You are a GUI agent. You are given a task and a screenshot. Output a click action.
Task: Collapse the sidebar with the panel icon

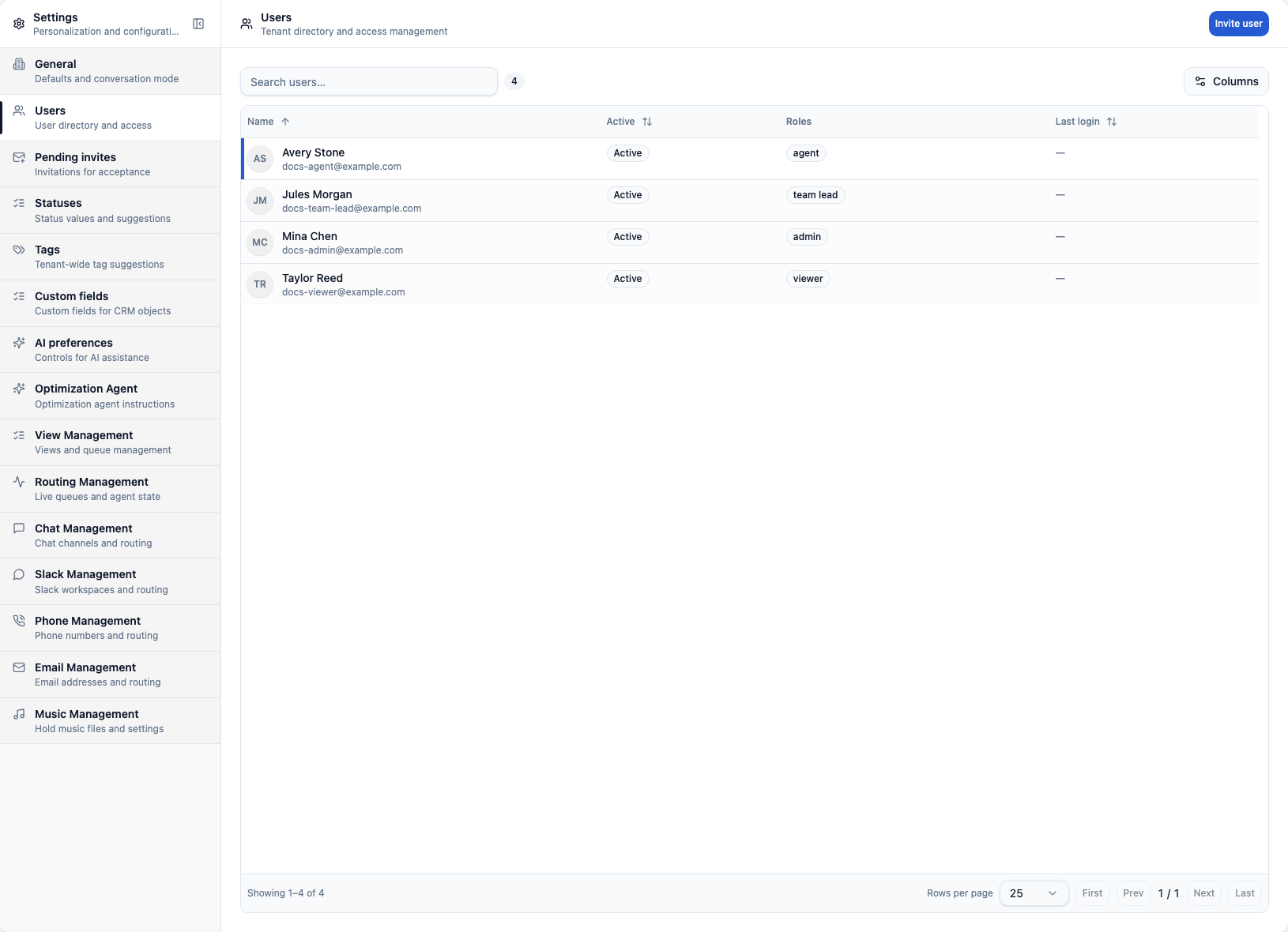click(198, 24)
